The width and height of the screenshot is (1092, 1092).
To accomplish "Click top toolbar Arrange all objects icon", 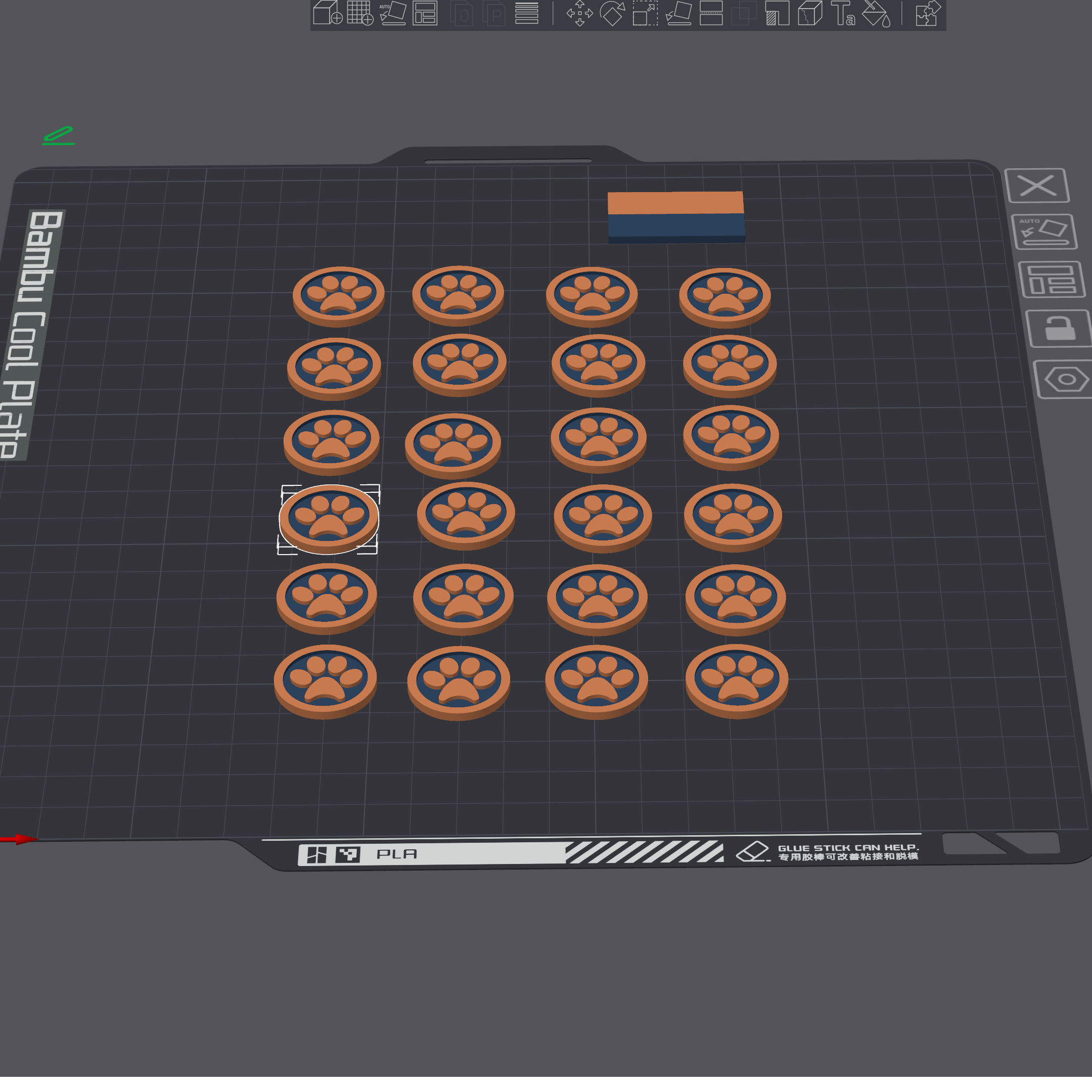I will [425, 13].
